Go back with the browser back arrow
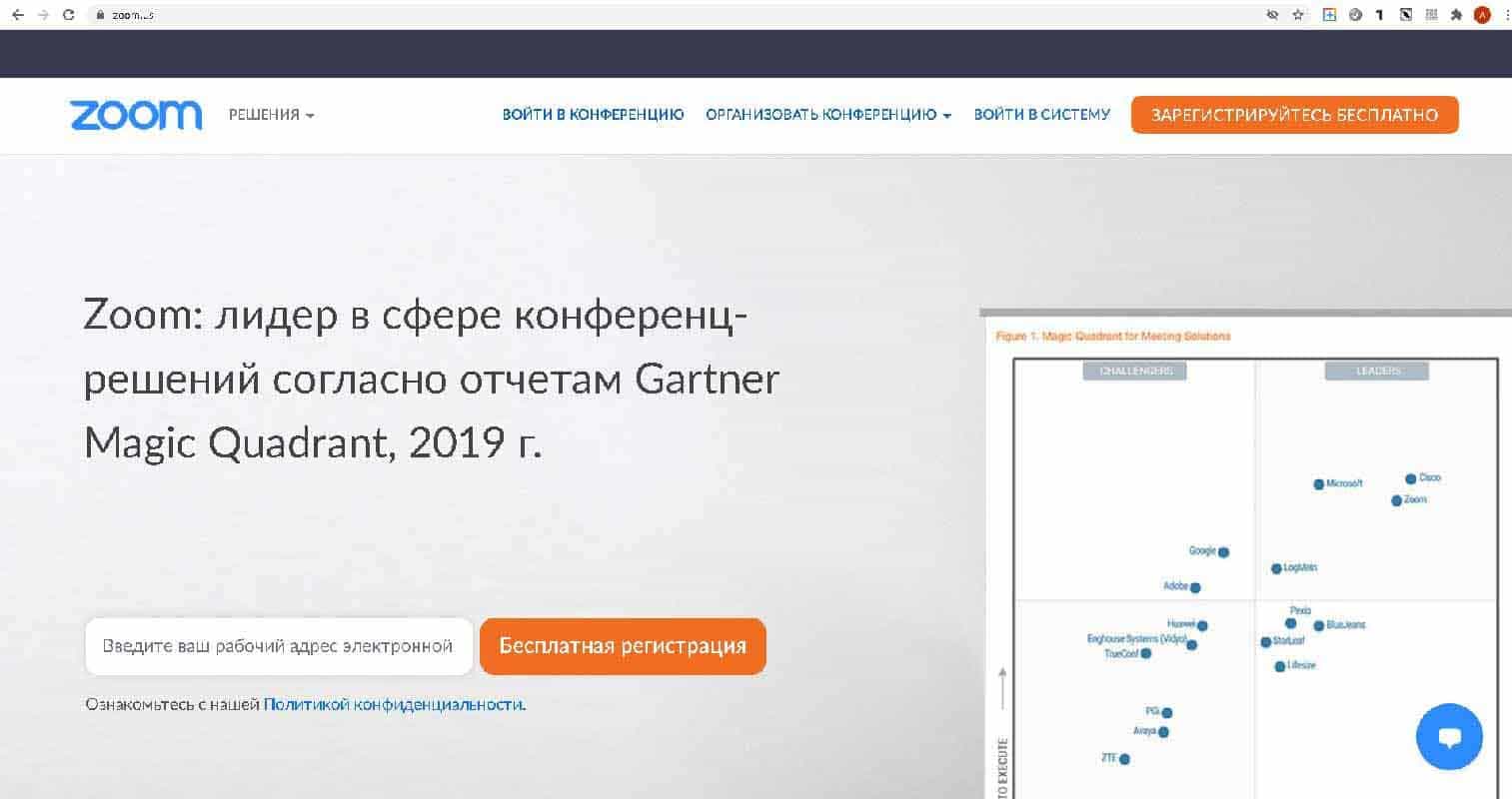 click(x=17, y=15)
